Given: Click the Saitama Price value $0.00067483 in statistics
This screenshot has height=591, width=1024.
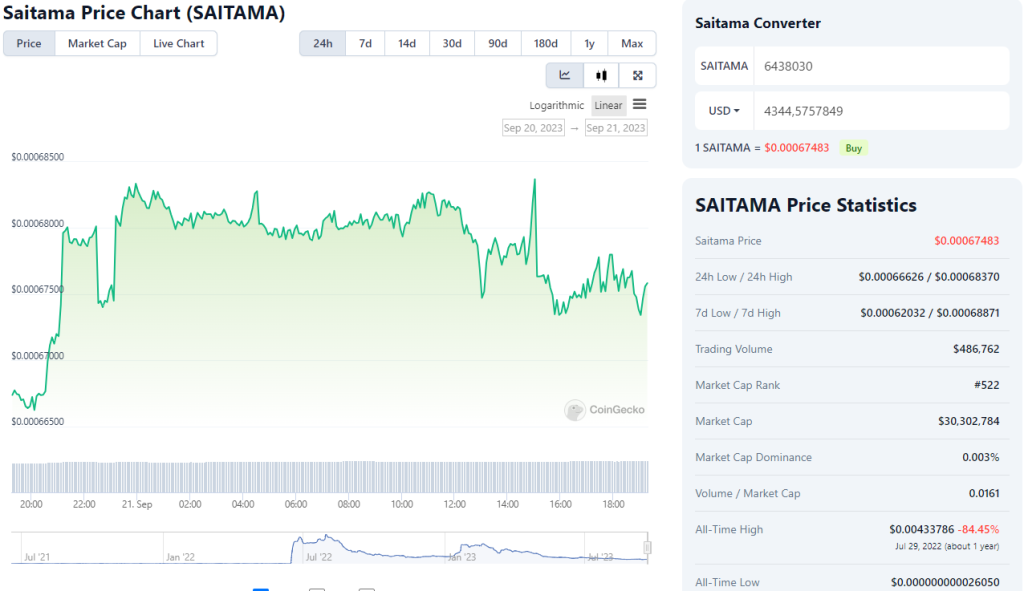Looking at the screenshot, I should [967, 241].
